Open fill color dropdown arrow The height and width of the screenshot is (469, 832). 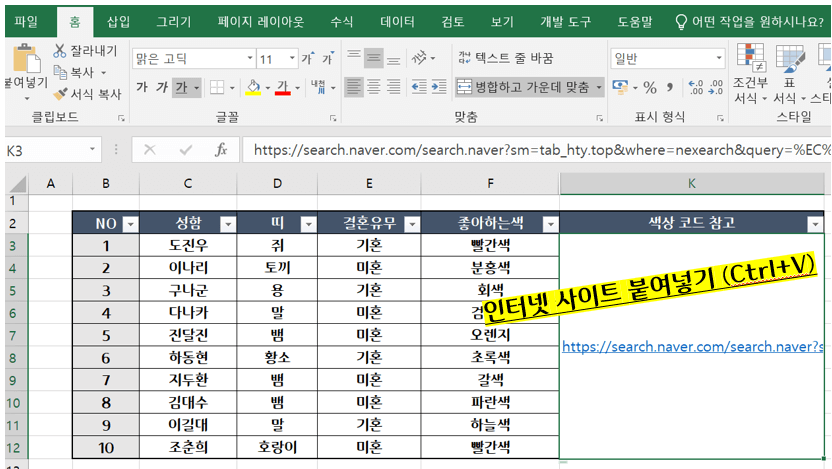(x=267, y=88)
